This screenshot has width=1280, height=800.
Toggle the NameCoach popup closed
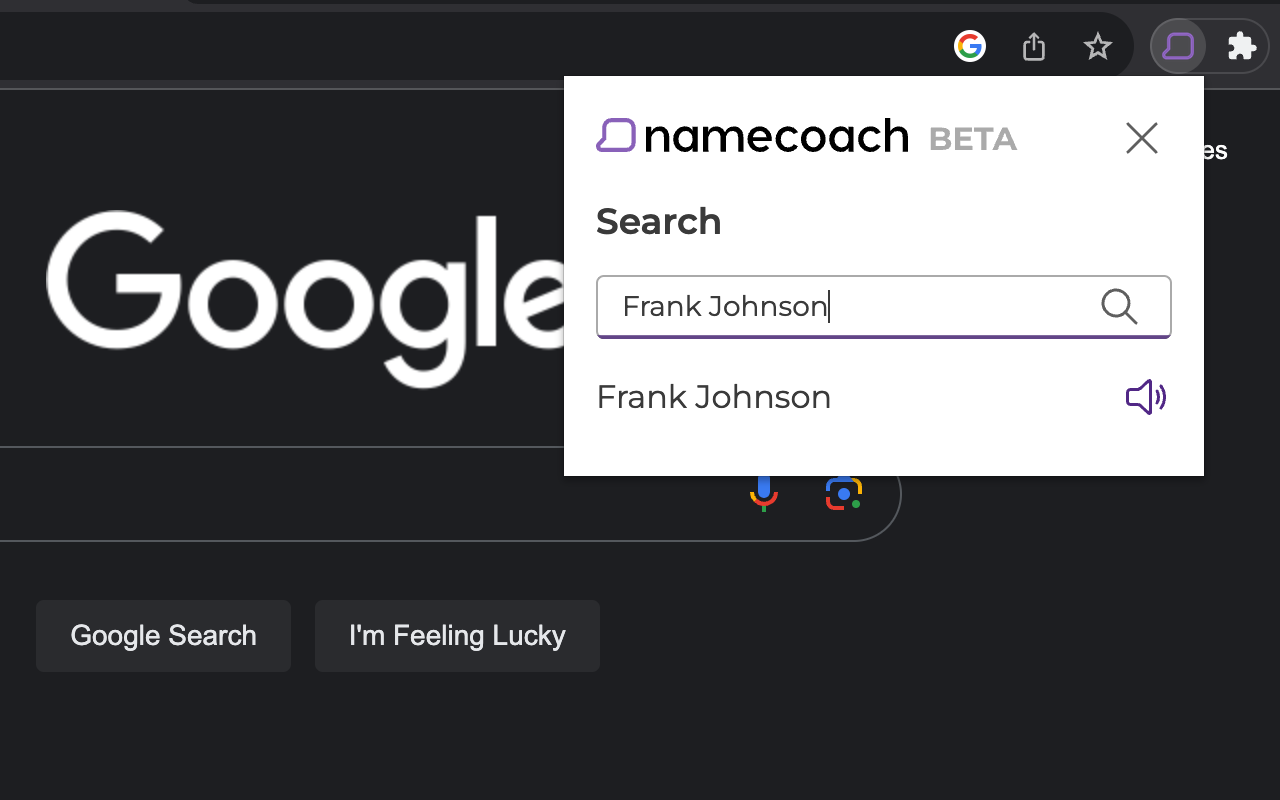coord(1141,138)
